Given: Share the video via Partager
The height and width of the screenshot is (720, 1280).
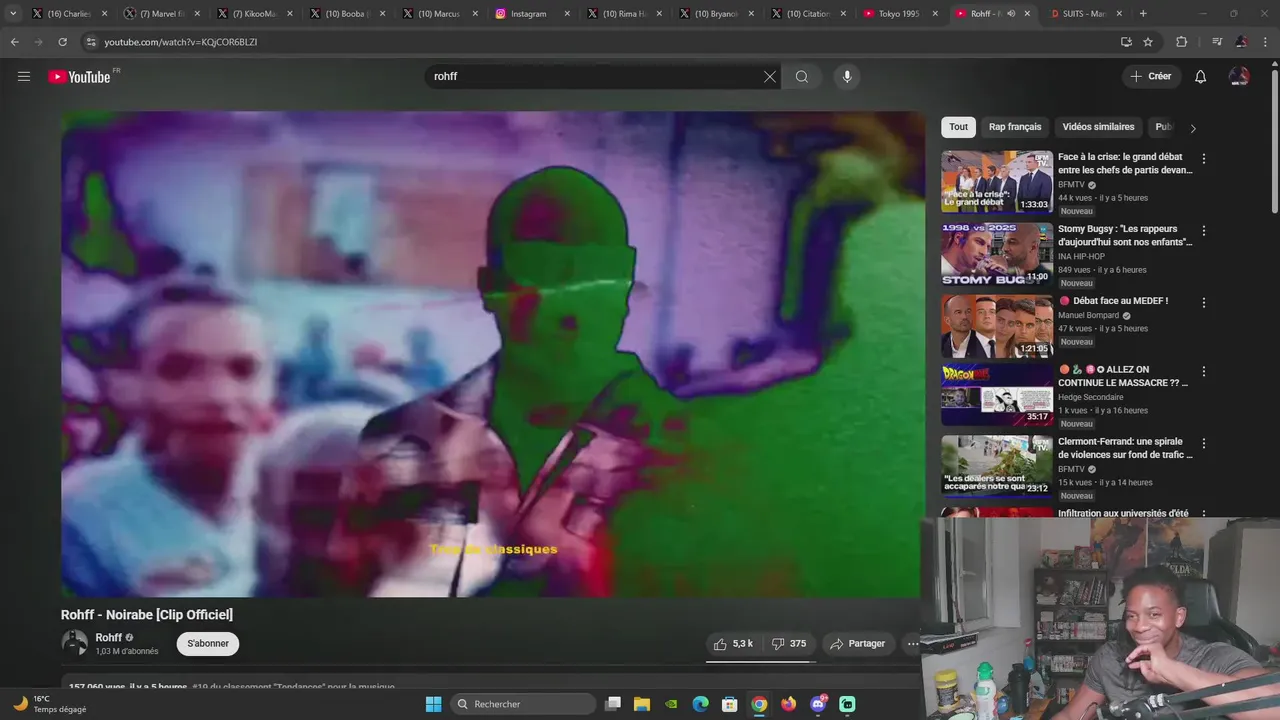Looking at the screenshot, I should click(x=858, y=644).
